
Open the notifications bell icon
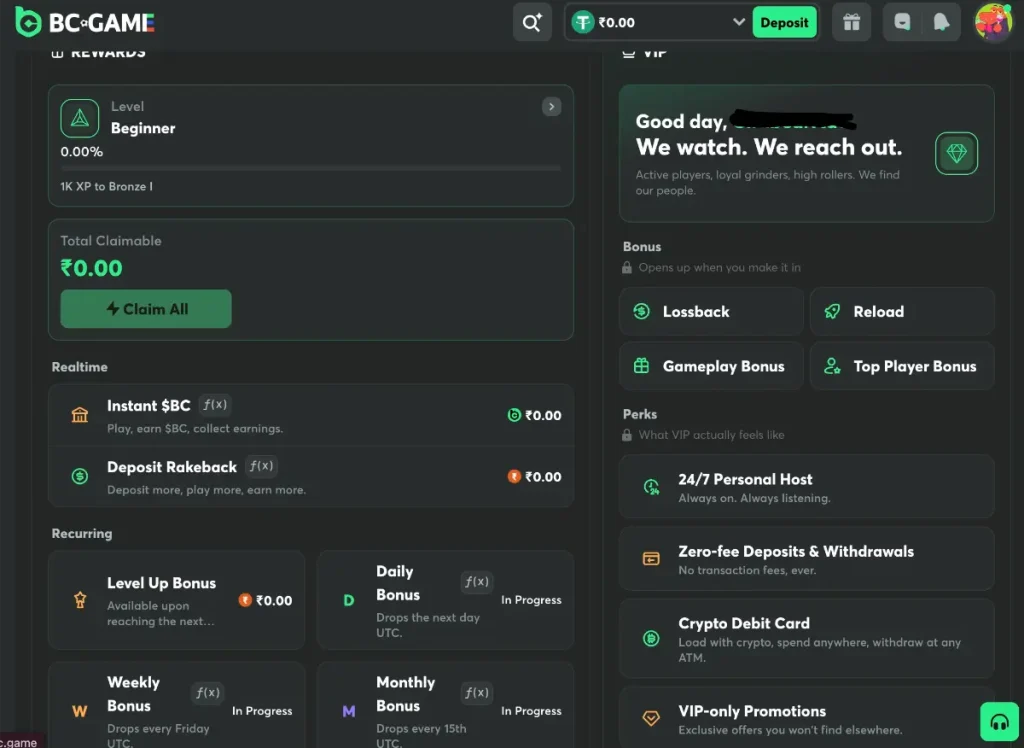coord(941,23)
